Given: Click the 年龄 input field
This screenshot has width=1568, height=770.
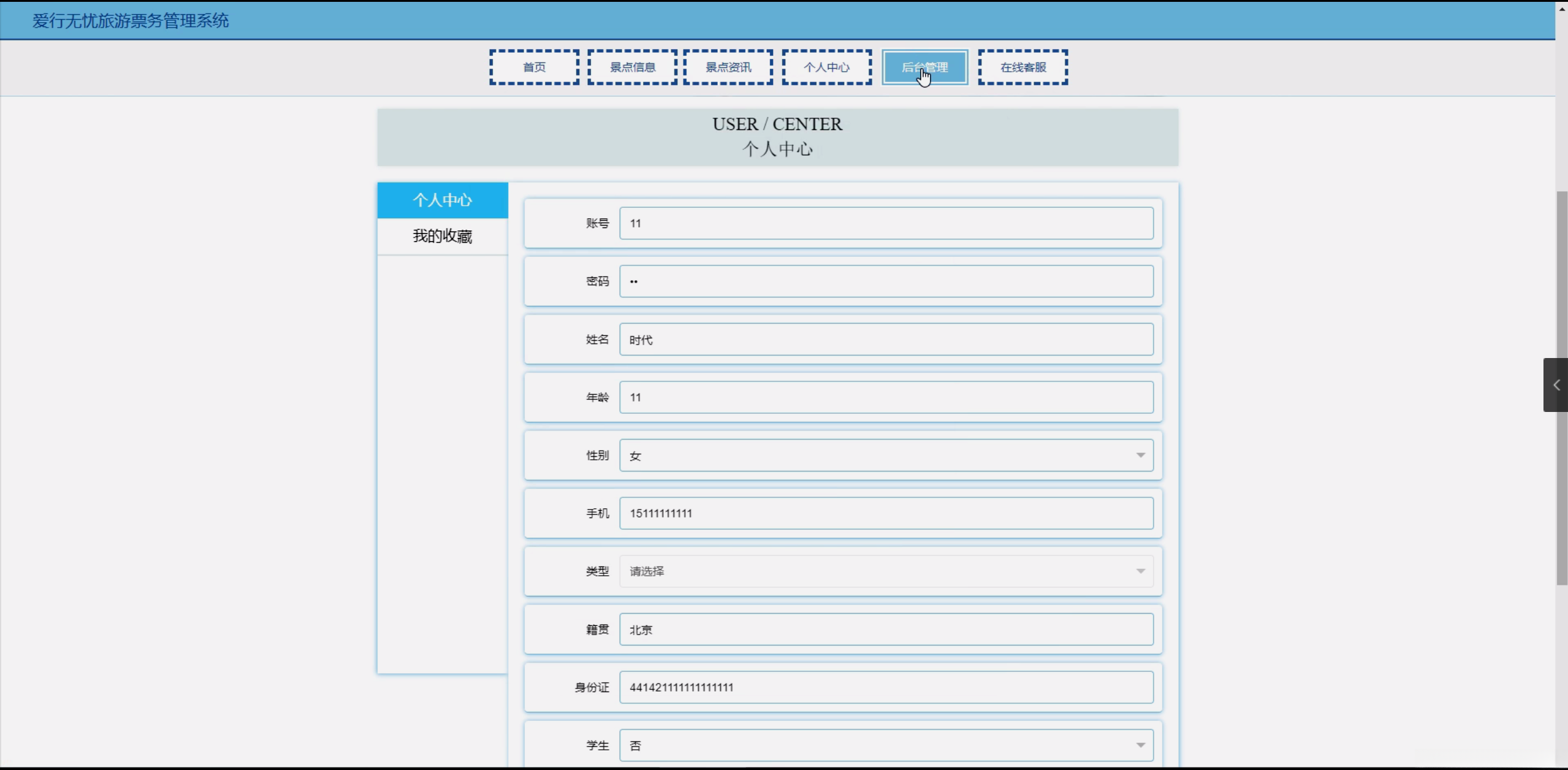Looking at the screenshot, I should point(886,397).
